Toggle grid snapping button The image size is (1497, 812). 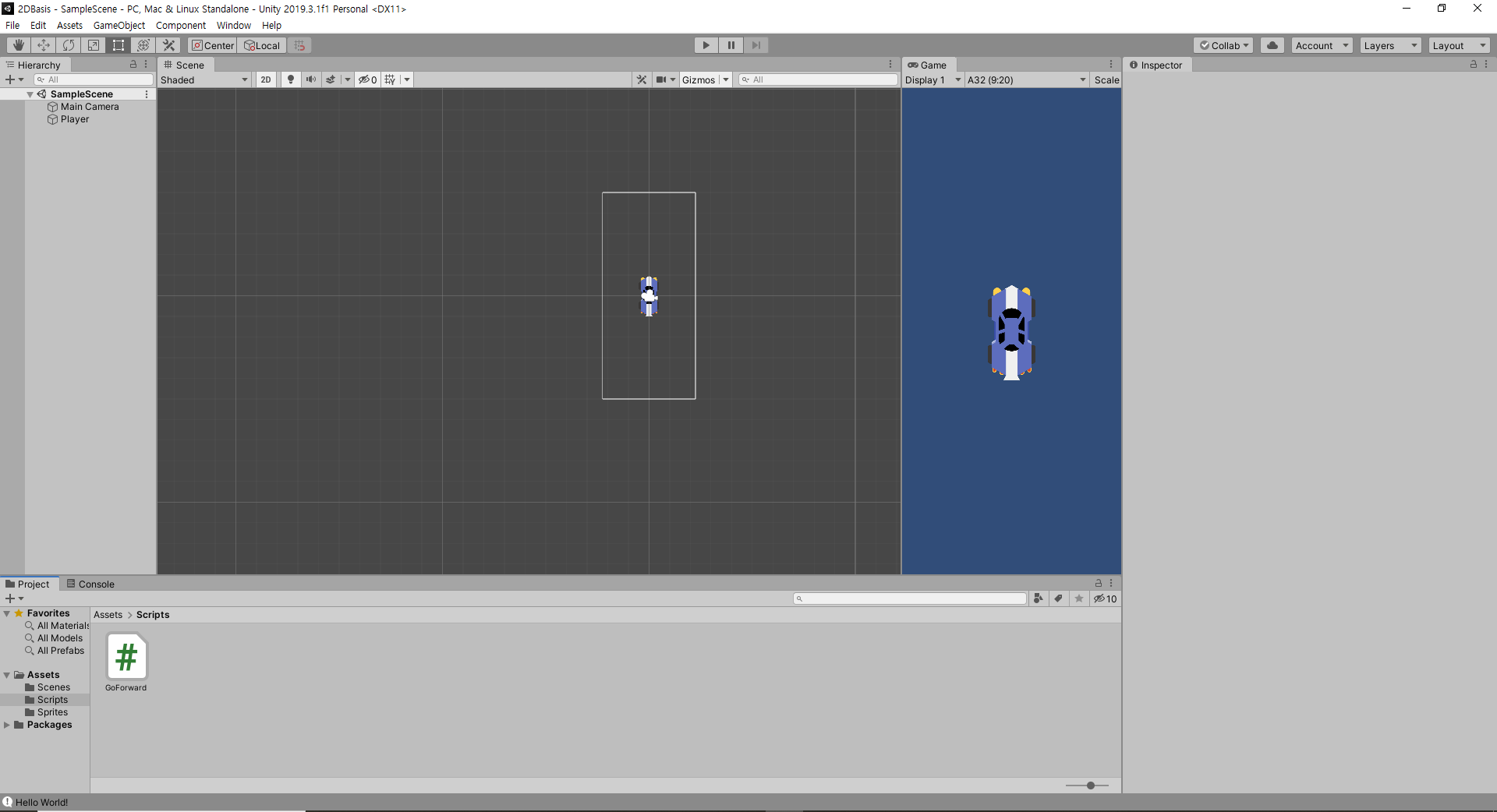pyautogui.click(x=299, y=45)
